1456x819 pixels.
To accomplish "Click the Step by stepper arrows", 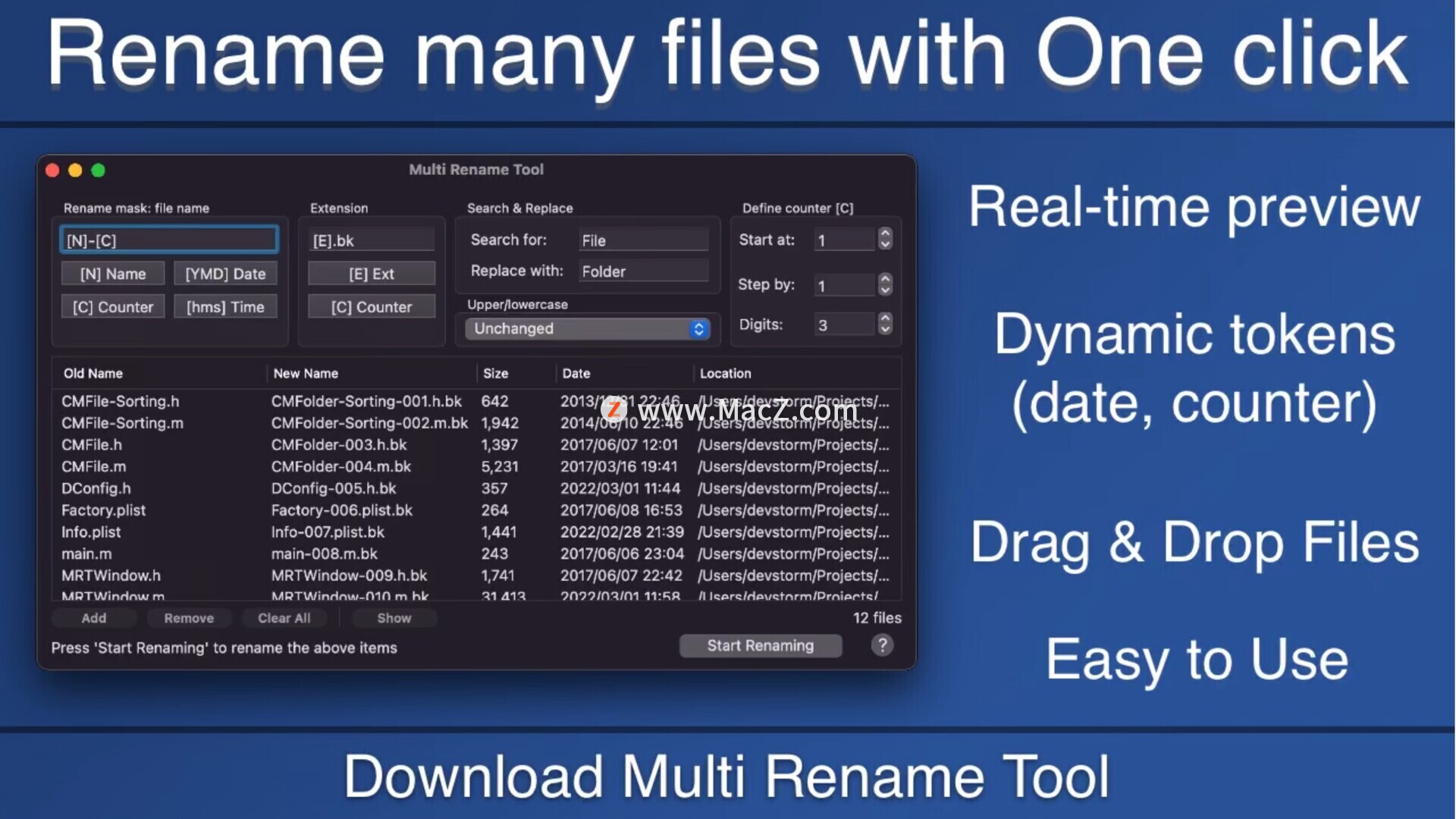I will point(884,285).
